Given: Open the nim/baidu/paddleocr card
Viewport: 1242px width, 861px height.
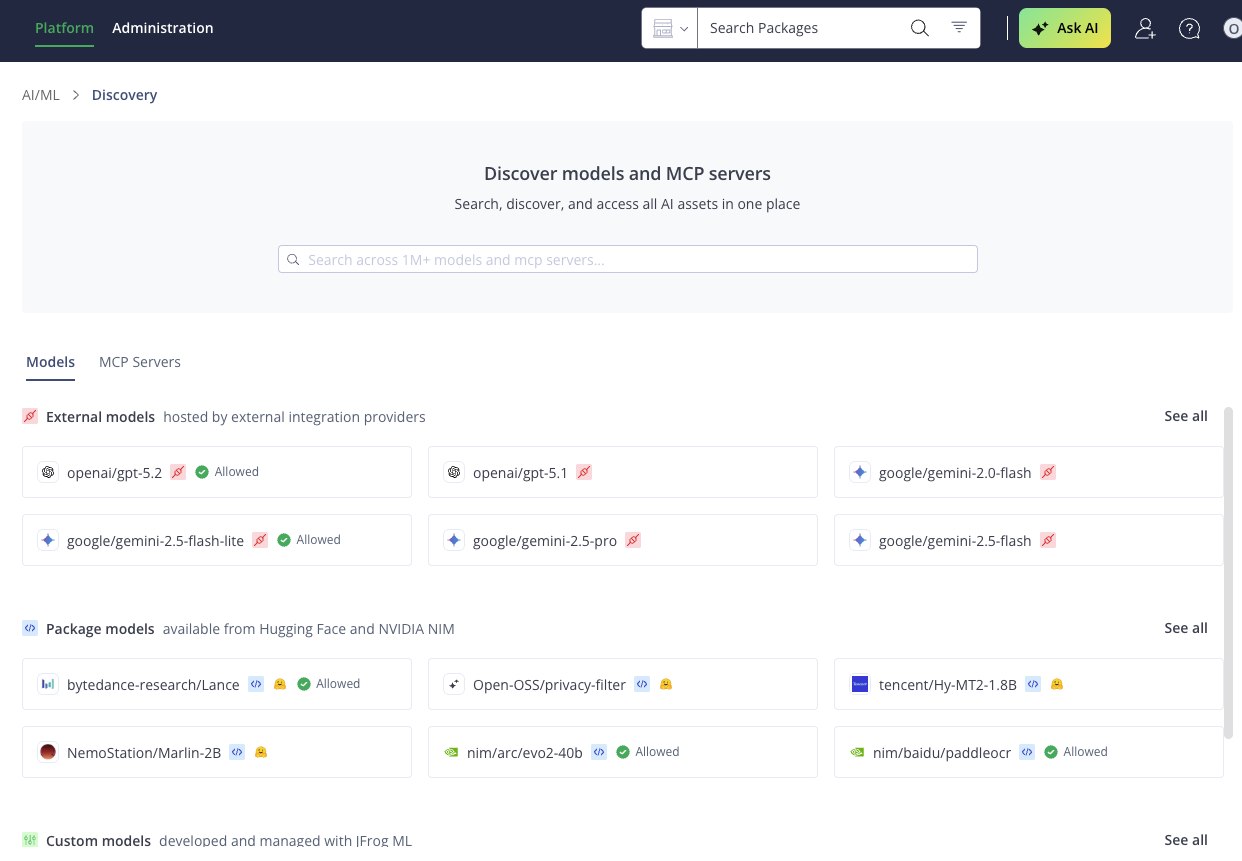Looking at the screenshot, I should coord(1029,752).
